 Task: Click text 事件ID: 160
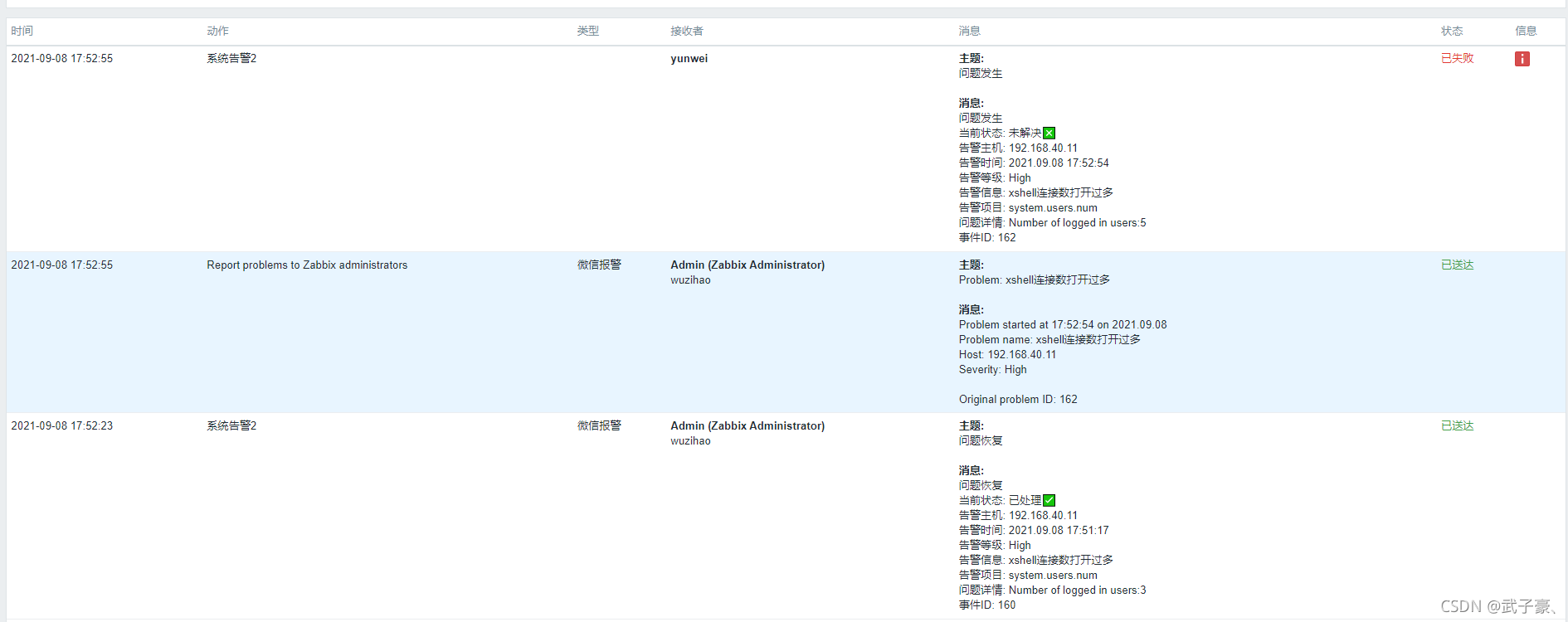tap(987, 605)
